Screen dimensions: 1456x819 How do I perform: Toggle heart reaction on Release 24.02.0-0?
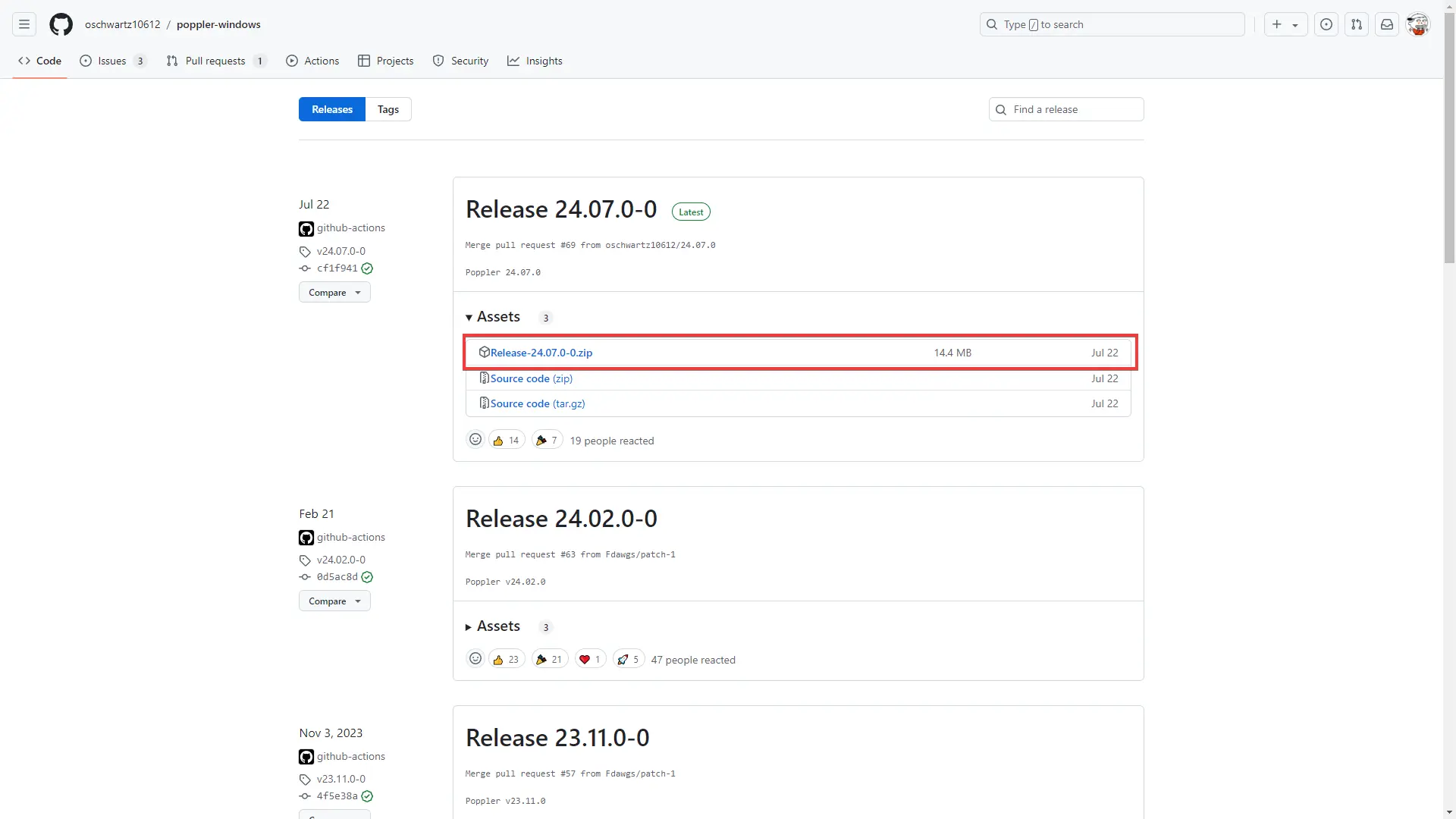590,660
